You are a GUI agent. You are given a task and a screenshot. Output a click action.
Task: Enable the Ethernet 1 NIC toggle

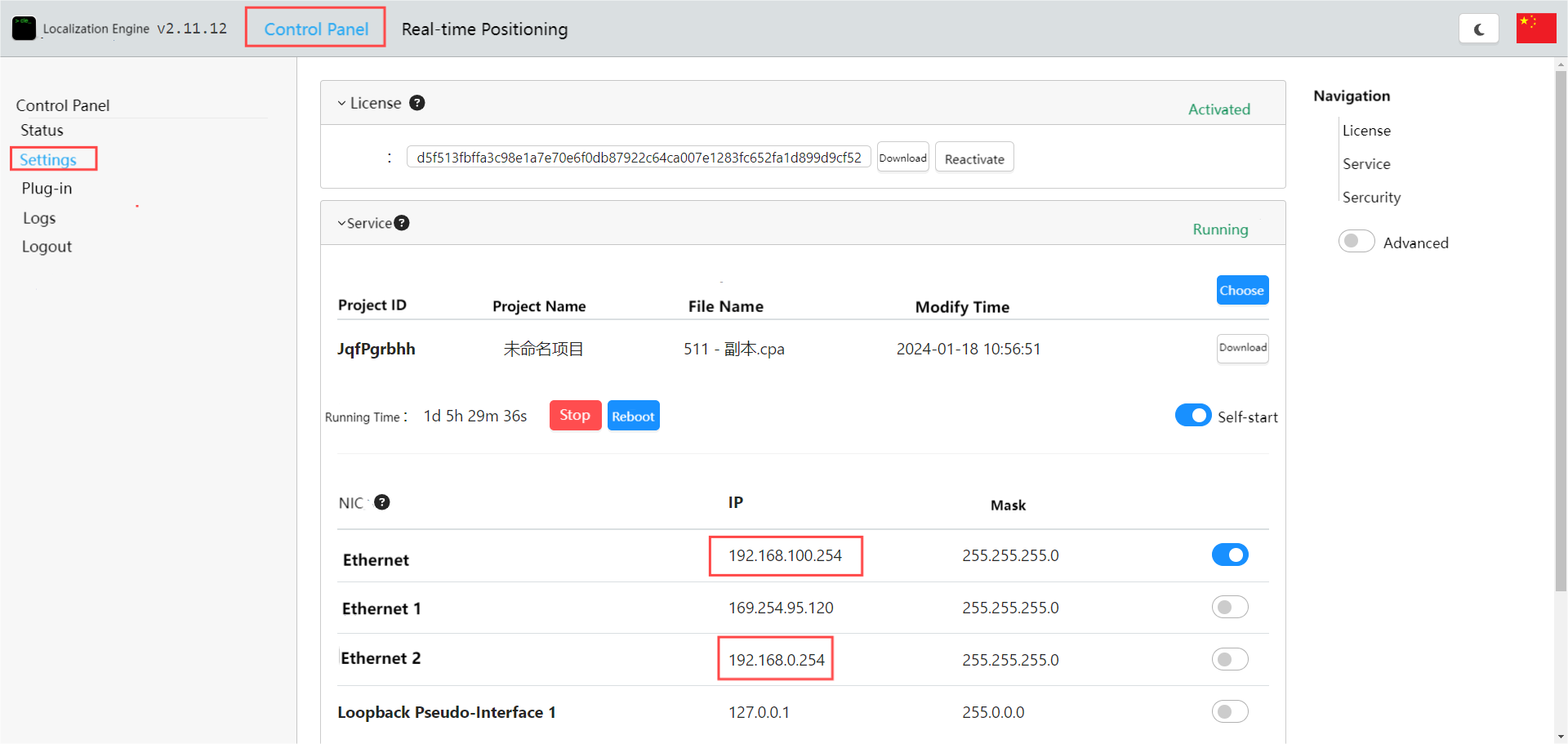coord(1229,608)
